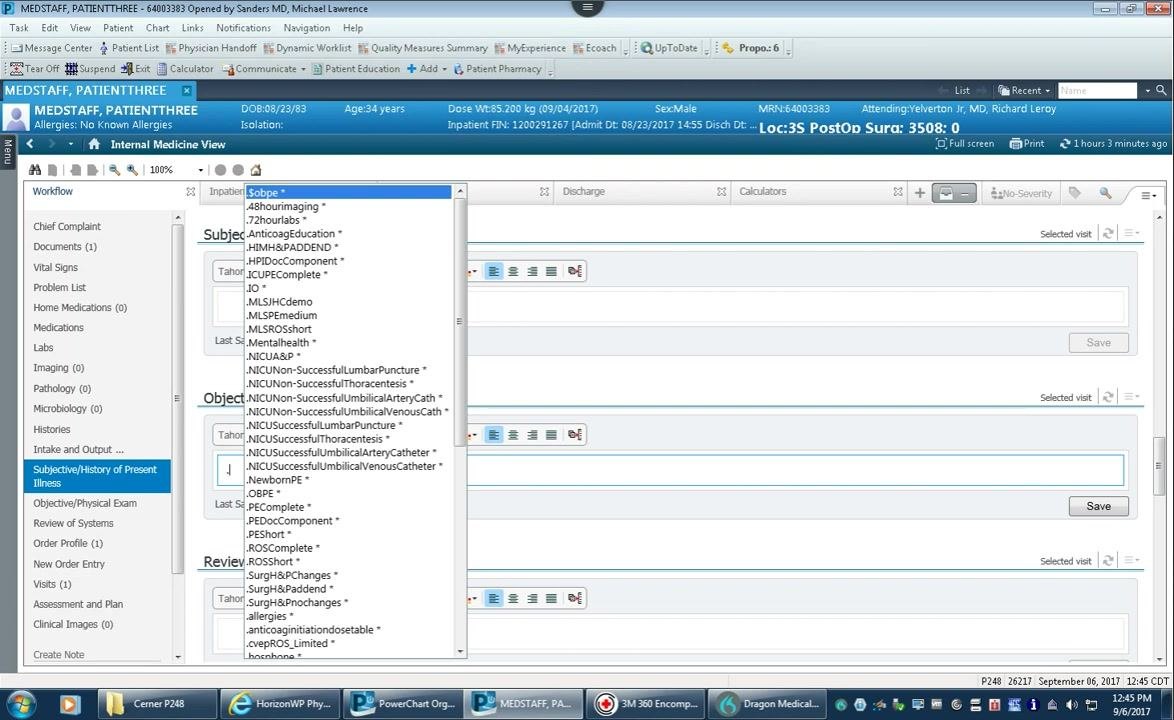
Task: Click the zoom in magnifier icon
Action: point(133,170)
